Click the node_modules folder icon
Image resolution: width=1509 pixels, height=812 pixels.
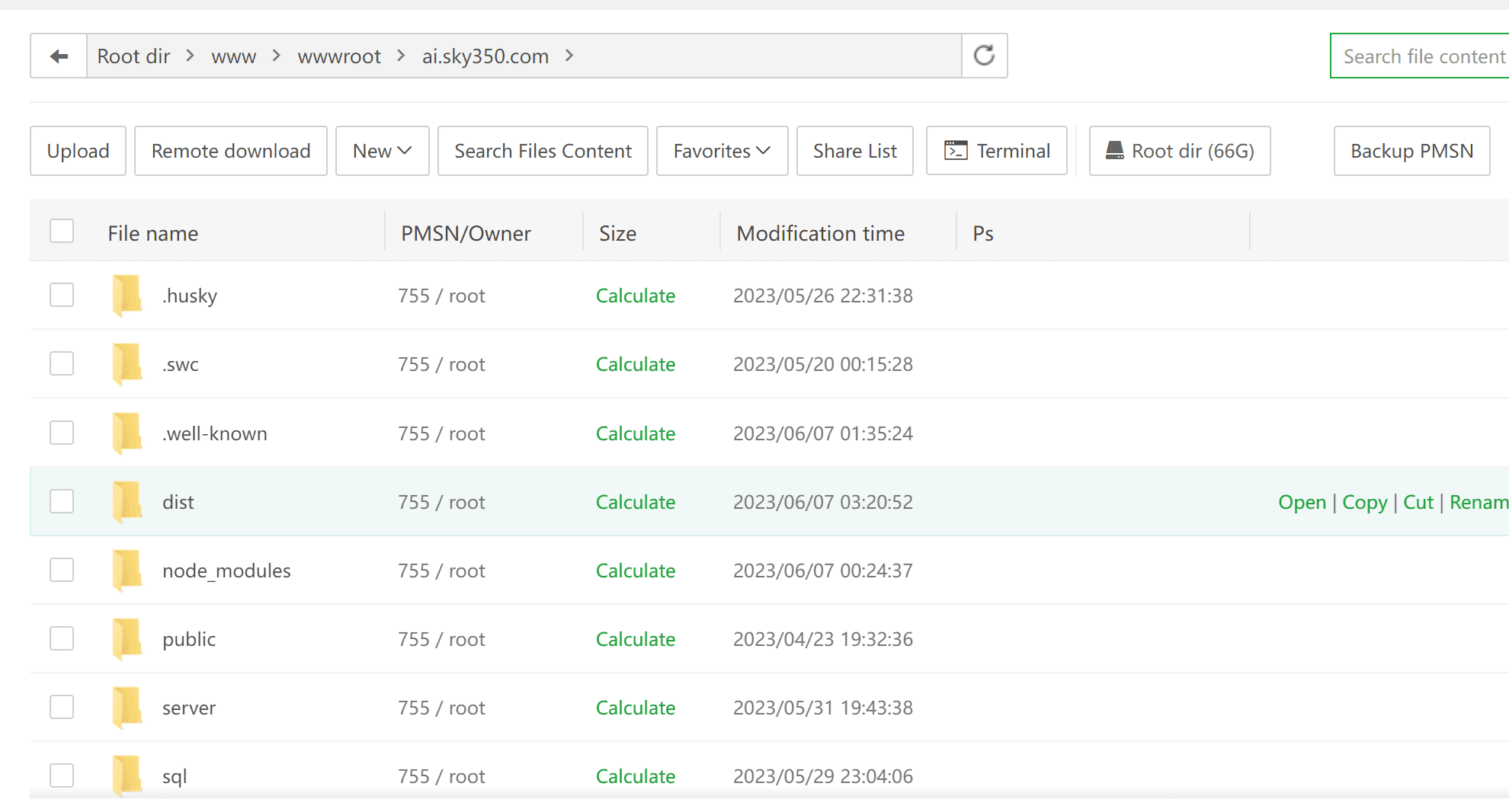coord(127,571)
